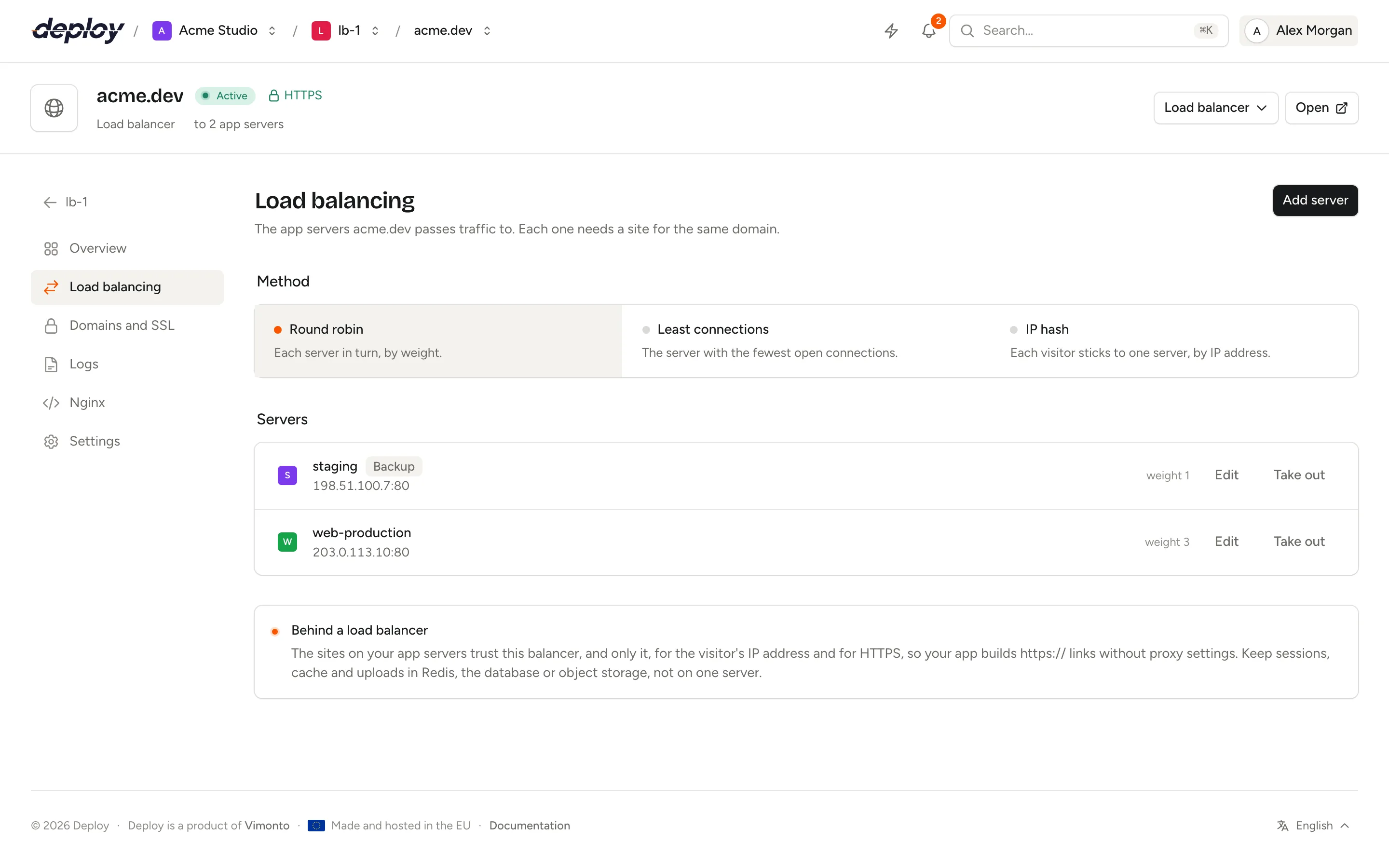1389x868 pixels.
Task: Expand the acme.dev site switcher
Action: pyautogui.click(x=487, y=30)
